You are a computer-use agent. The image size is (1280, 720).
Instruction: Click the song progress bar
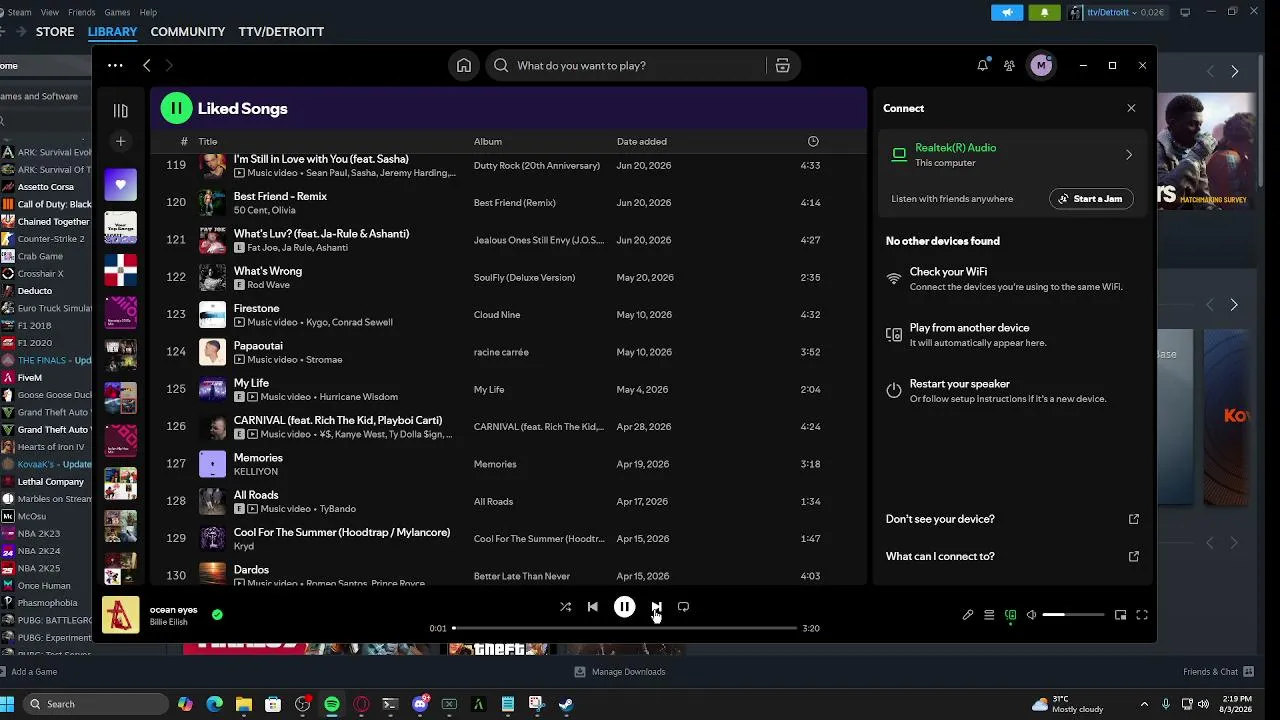click(625, 628)
